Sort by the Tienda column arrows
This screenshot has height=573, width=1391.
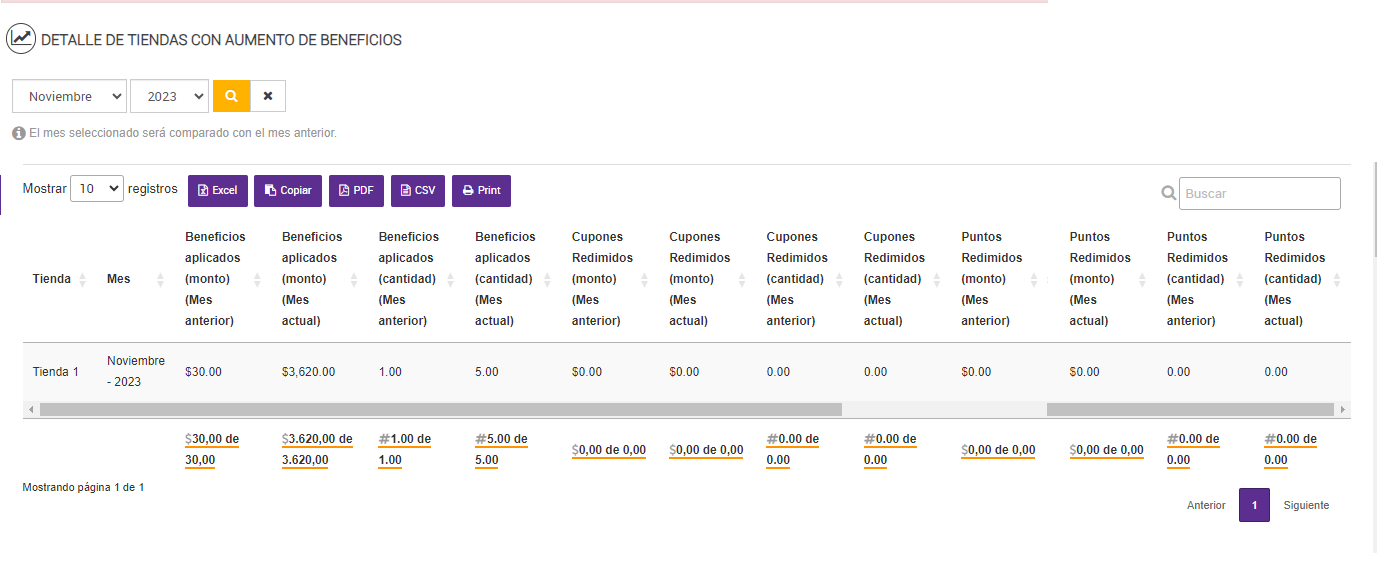coord(83,279)
